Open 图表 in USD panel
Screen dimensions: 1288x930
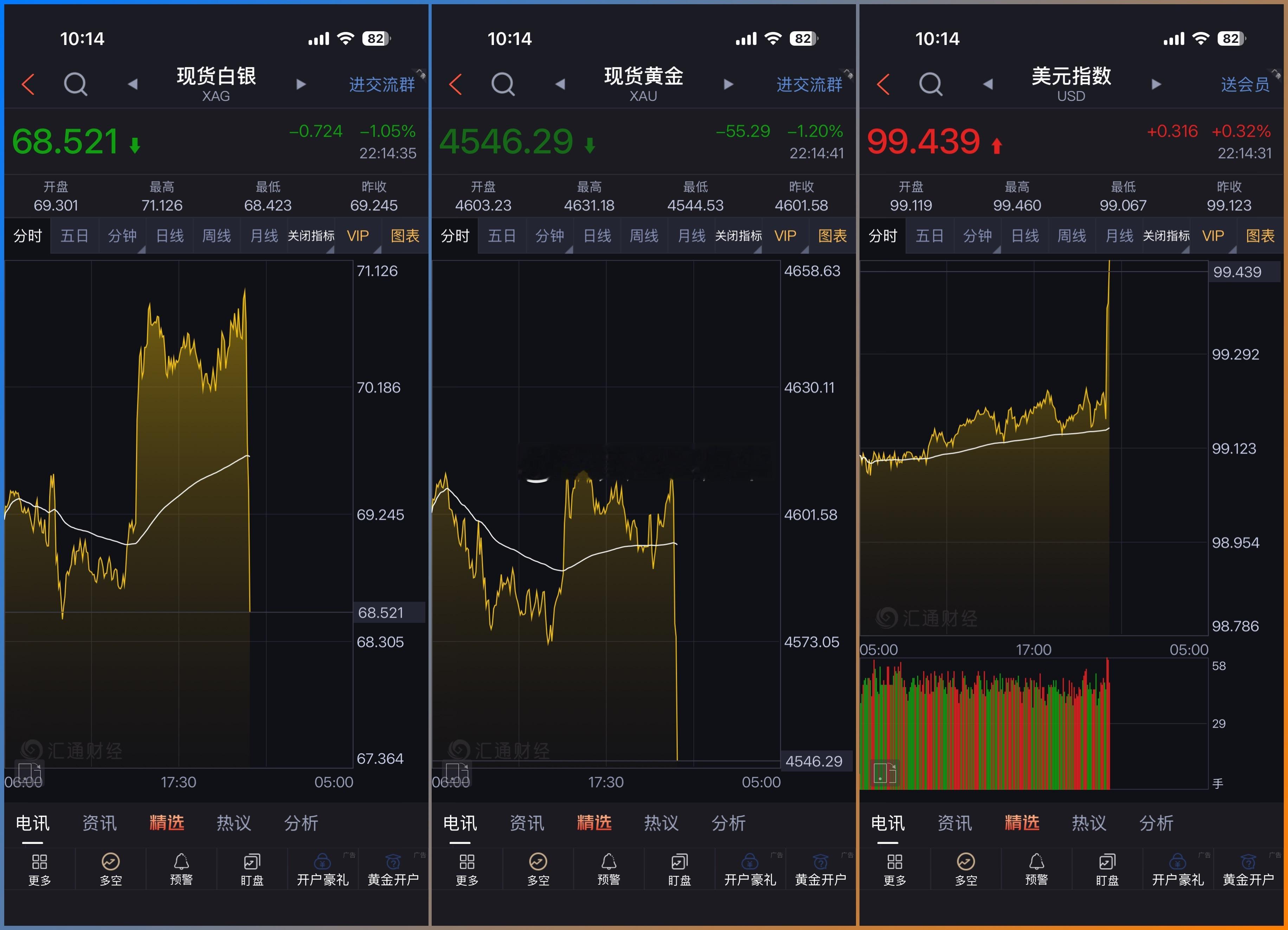tap(1260, 236)
